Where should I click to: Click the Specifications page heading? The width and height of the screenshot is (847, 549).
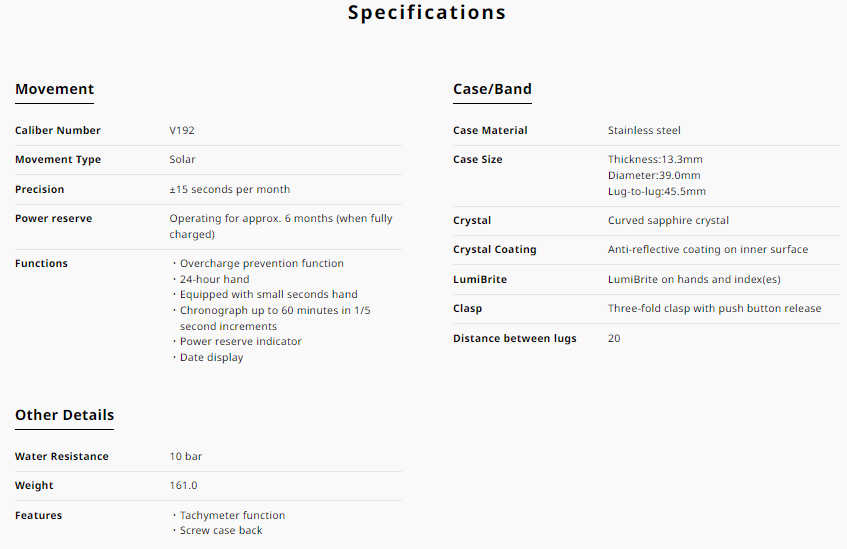coord(427,13)
